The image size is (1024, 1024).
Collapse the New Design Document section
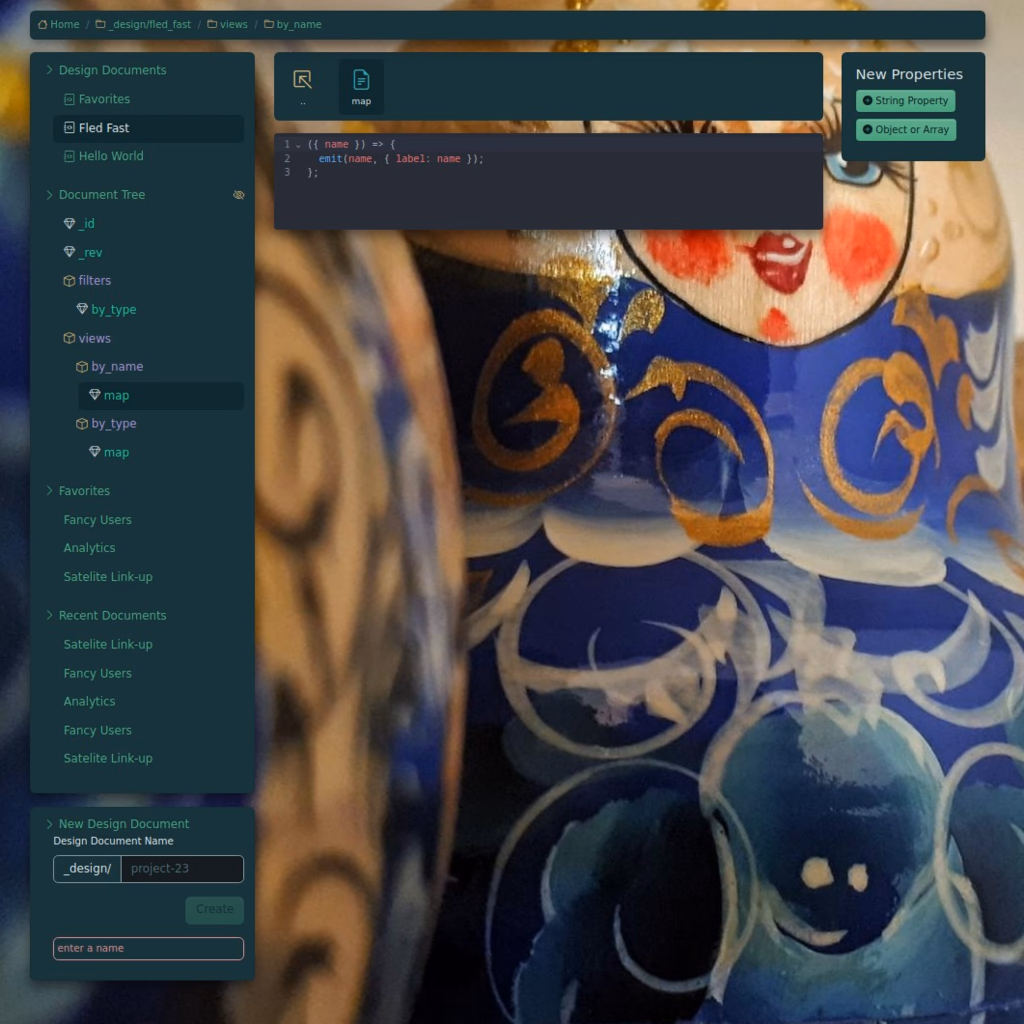click(49, 824)
